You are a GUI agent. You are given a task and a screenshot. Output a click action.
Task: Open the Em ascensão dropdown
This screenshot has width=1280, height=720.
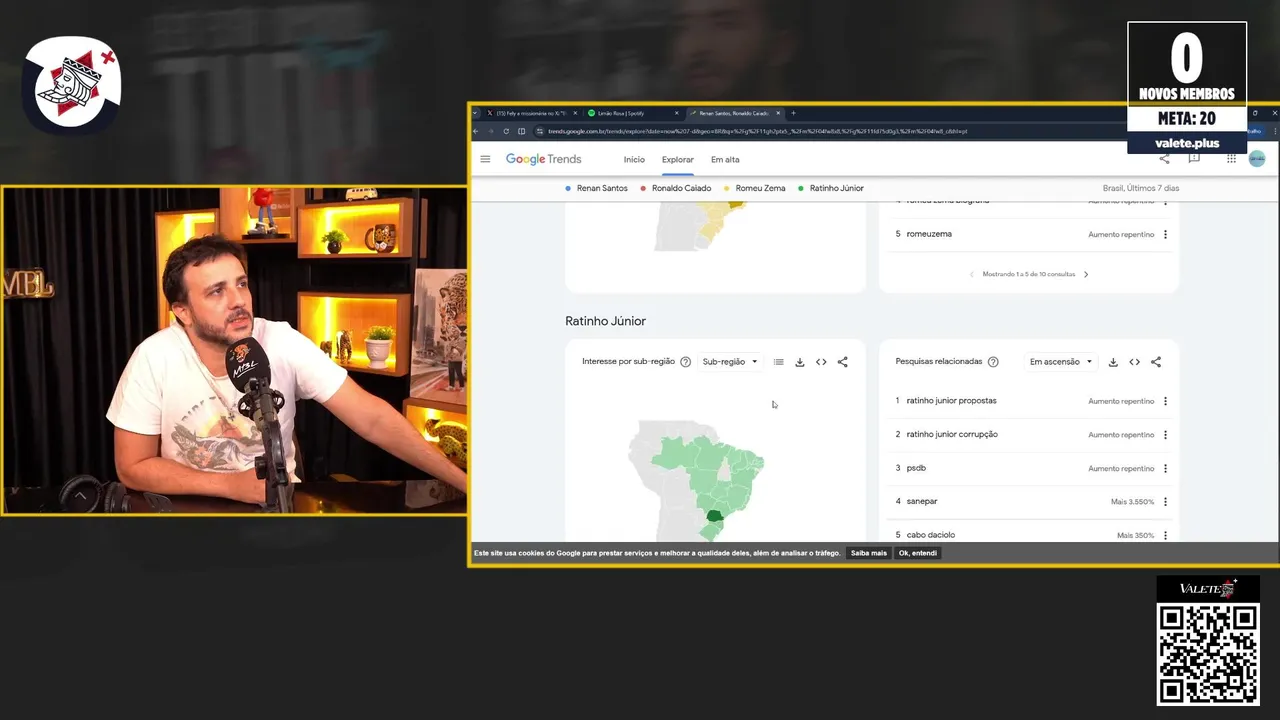[1061, 362]
